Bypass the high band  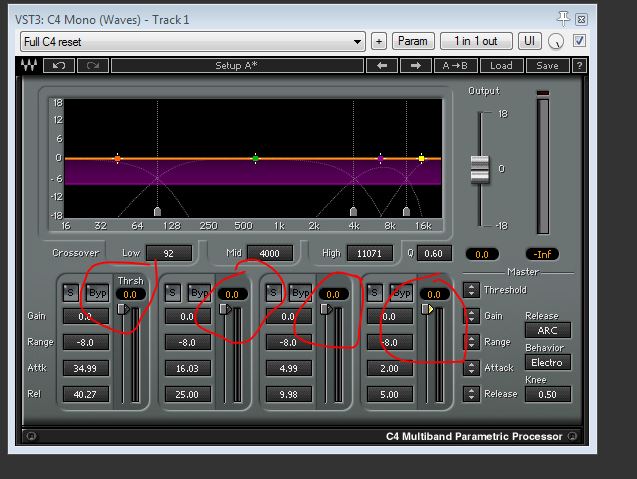tap(401, 293)
